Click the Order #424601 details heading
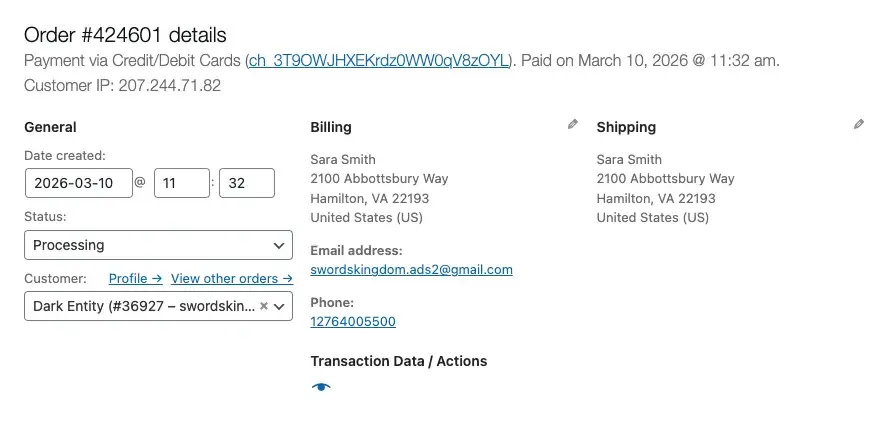 click(x=125, y=36)
